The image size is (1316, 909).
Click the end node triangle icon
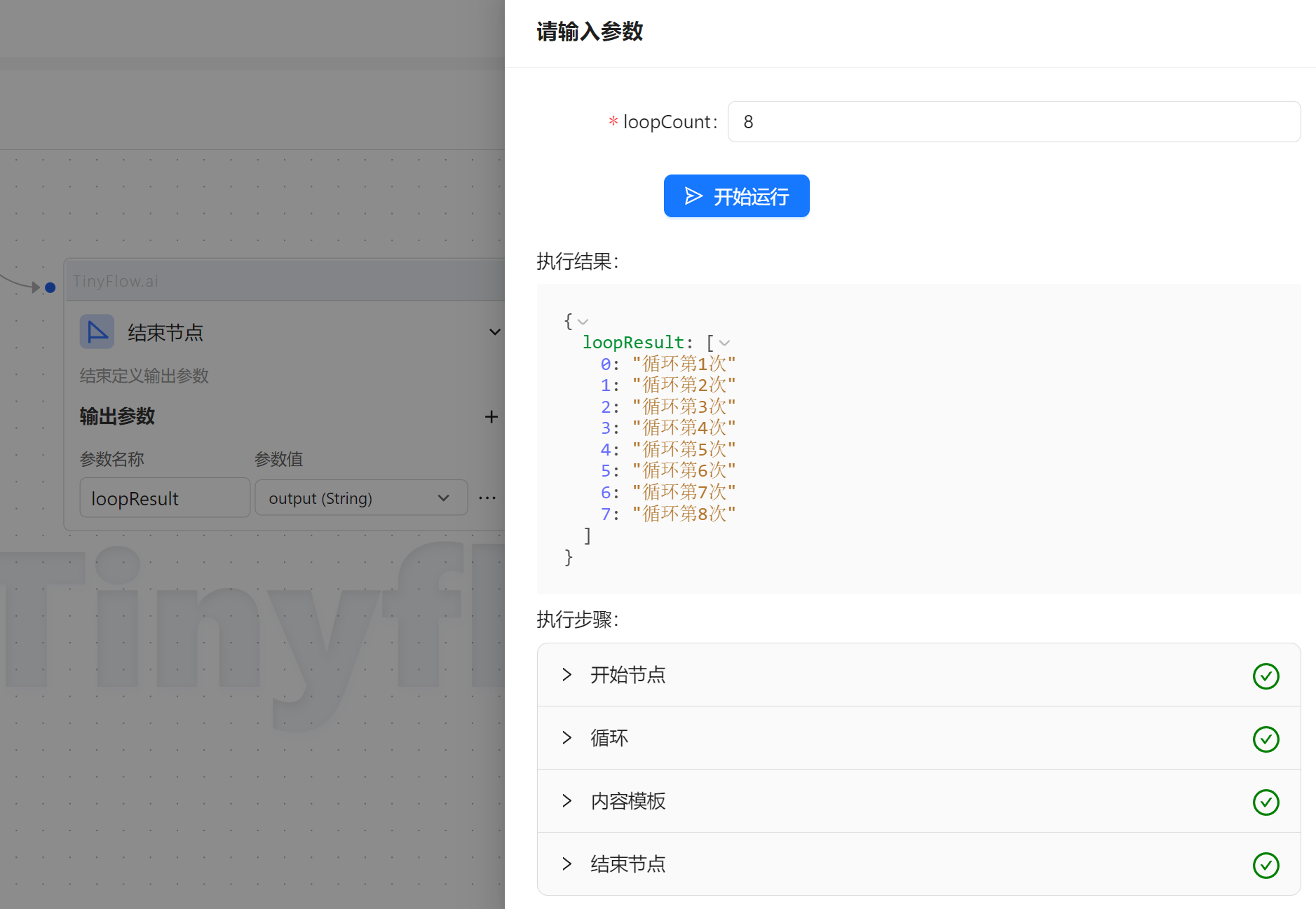pos(97,332)
